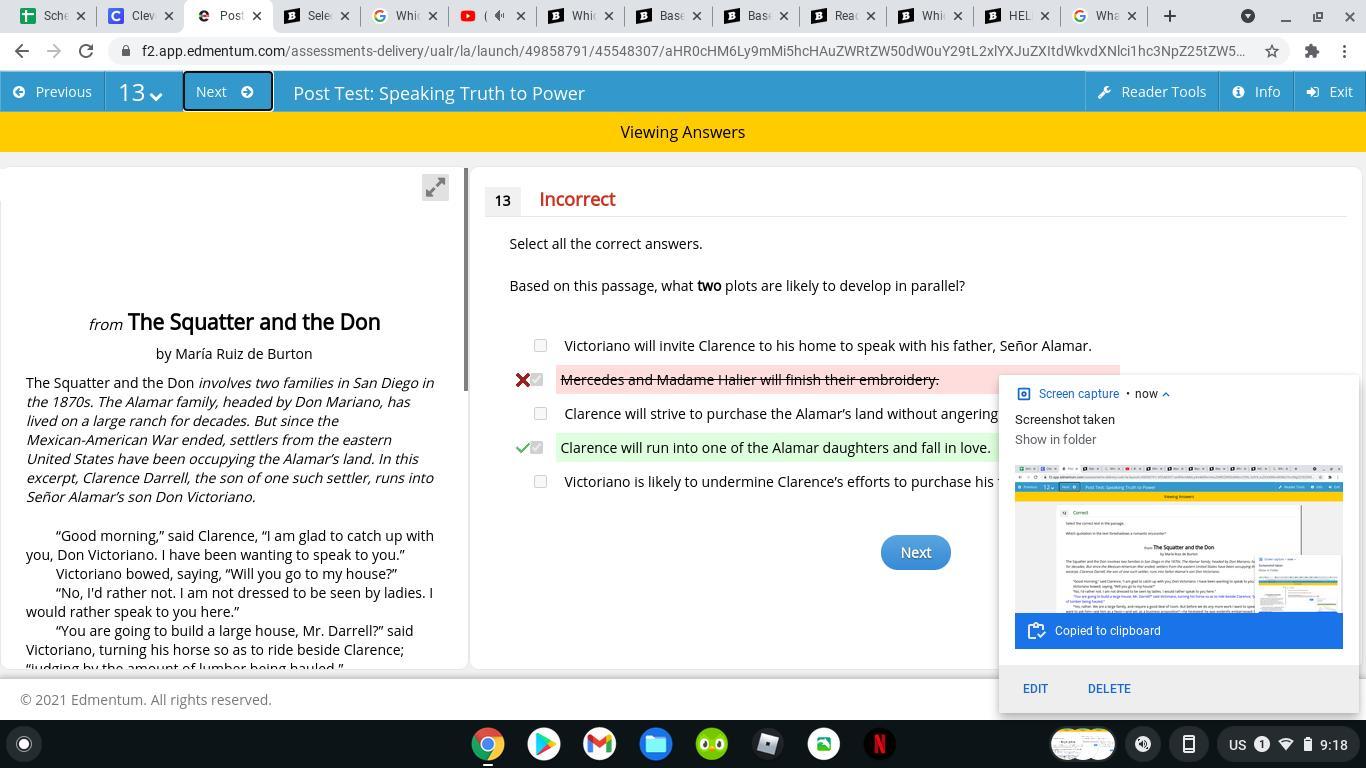1366x768 pixels.
Task: Collapse the Screen capture notification chevron
Action: (1165, 394)
